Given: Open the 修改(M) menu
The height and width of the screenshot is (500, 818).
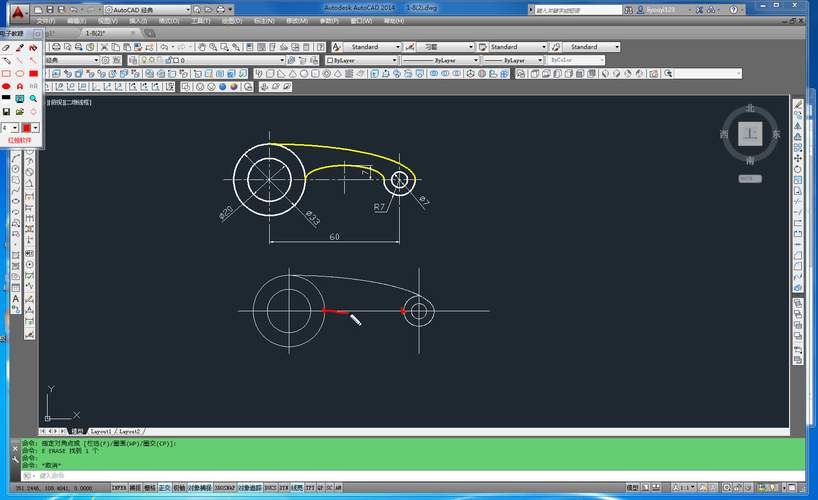Looking at the screenshot, I should 297,21.
